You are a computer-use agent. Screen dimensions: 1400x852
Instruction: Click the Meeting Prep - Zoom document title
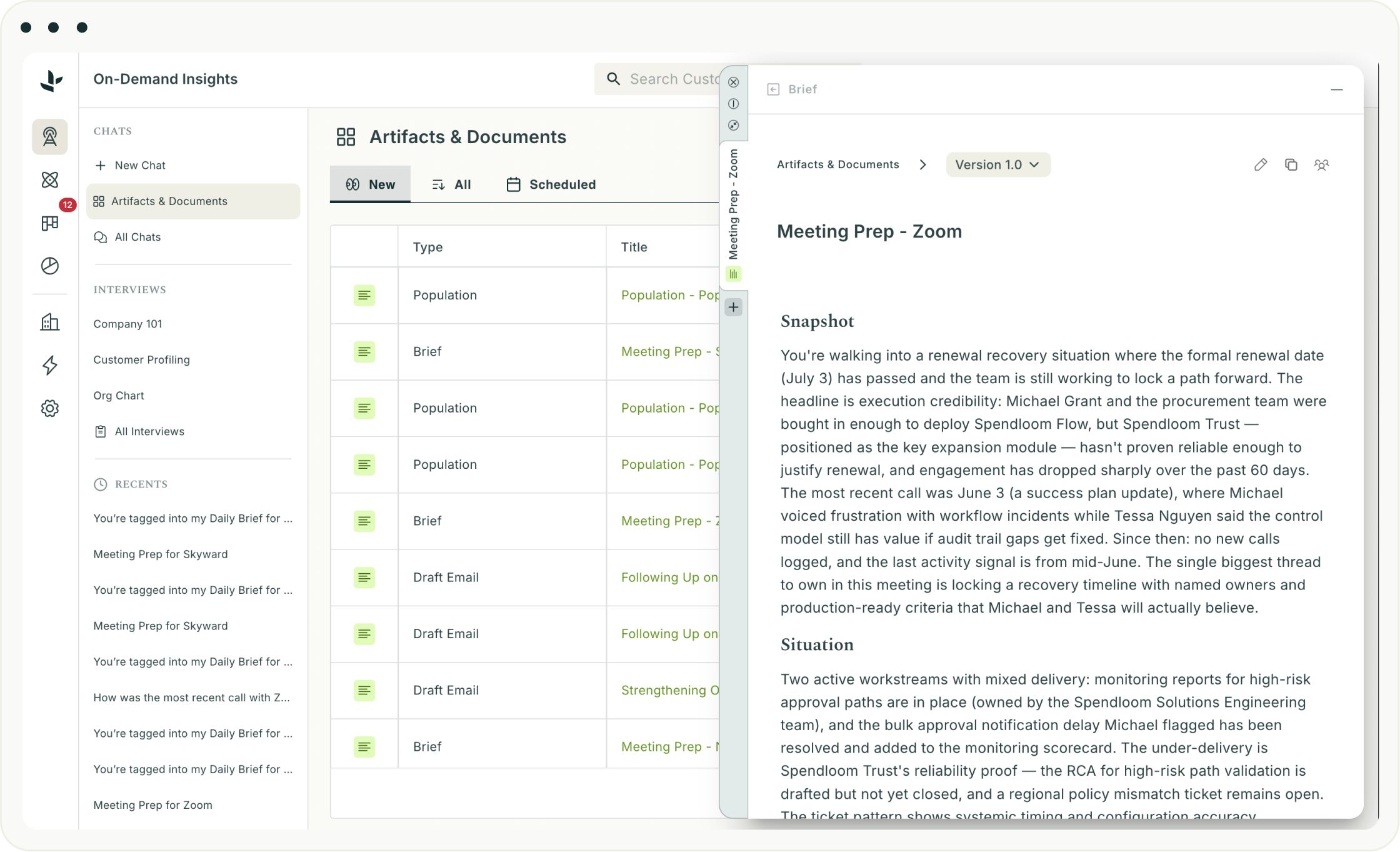(869, 231)
